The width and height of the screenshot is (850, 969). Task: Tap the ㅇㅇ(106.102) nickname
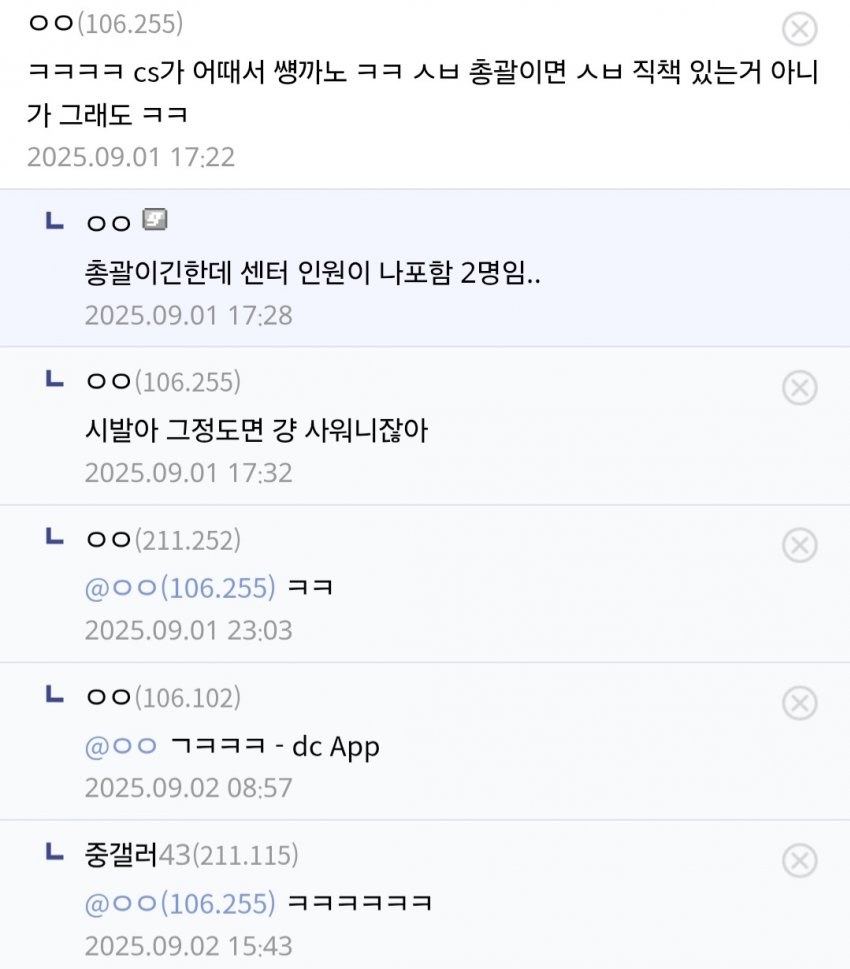coord(164,698)
